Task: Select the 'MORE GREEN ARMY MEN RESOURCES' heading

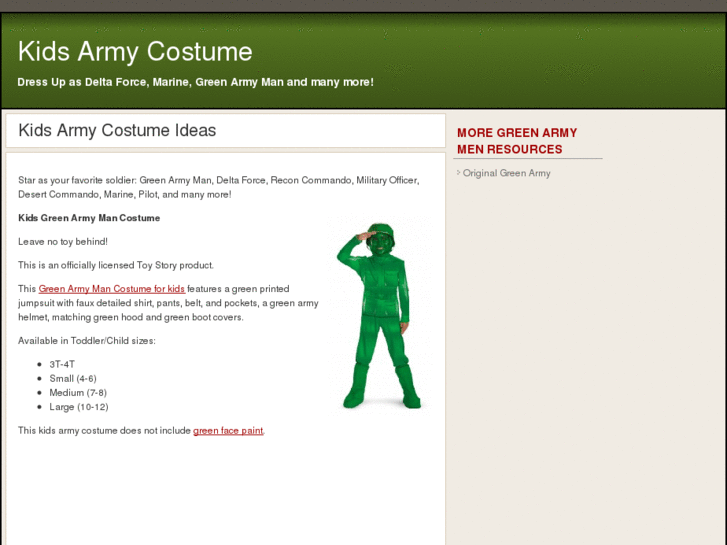Action: (517, 141)
